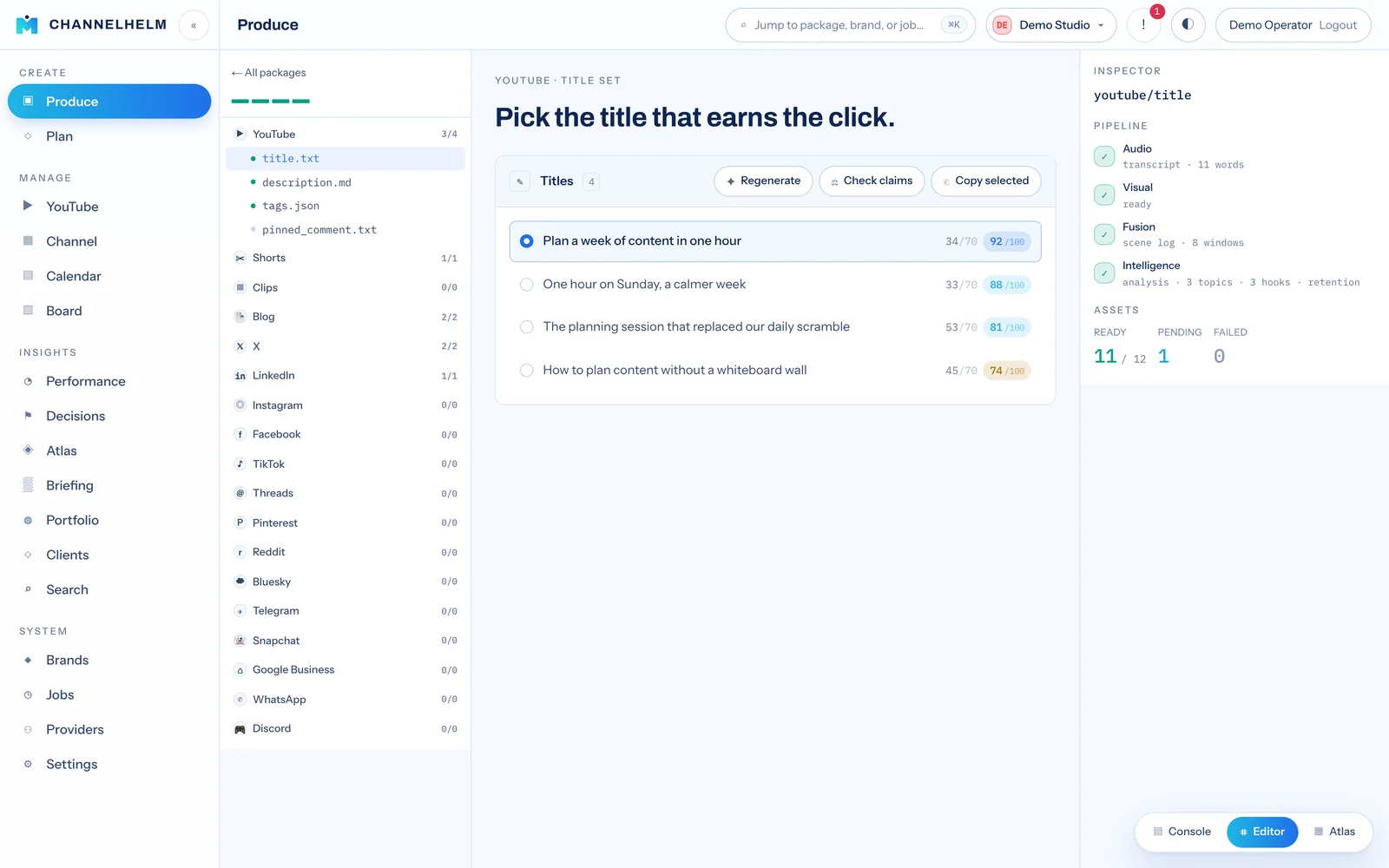Select 'How to plan content without a whiteboard wall'

tap(775, 371)
